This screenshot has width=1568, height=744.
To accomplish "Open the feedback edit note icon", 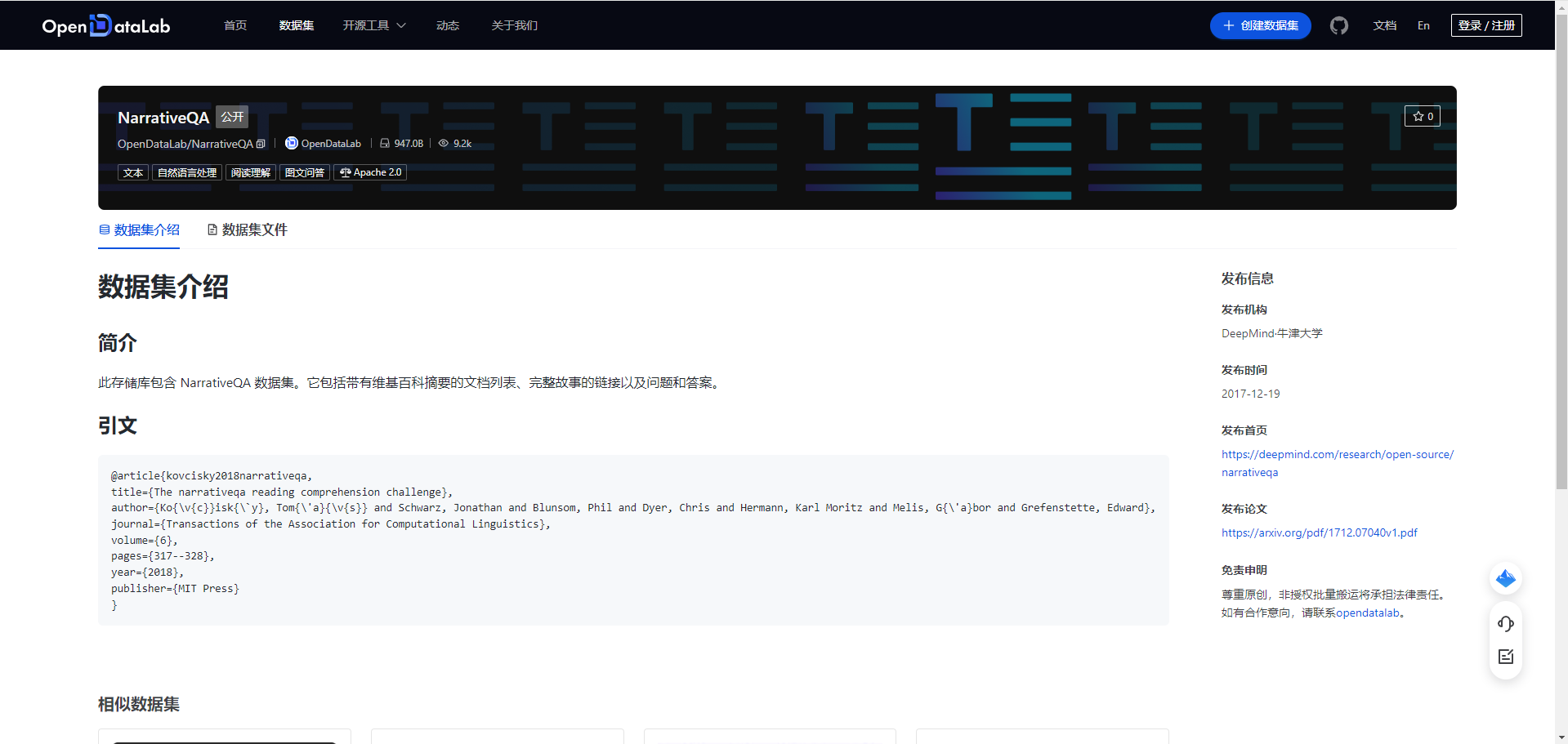I will pyautogui.click(x=1505, y=657).
